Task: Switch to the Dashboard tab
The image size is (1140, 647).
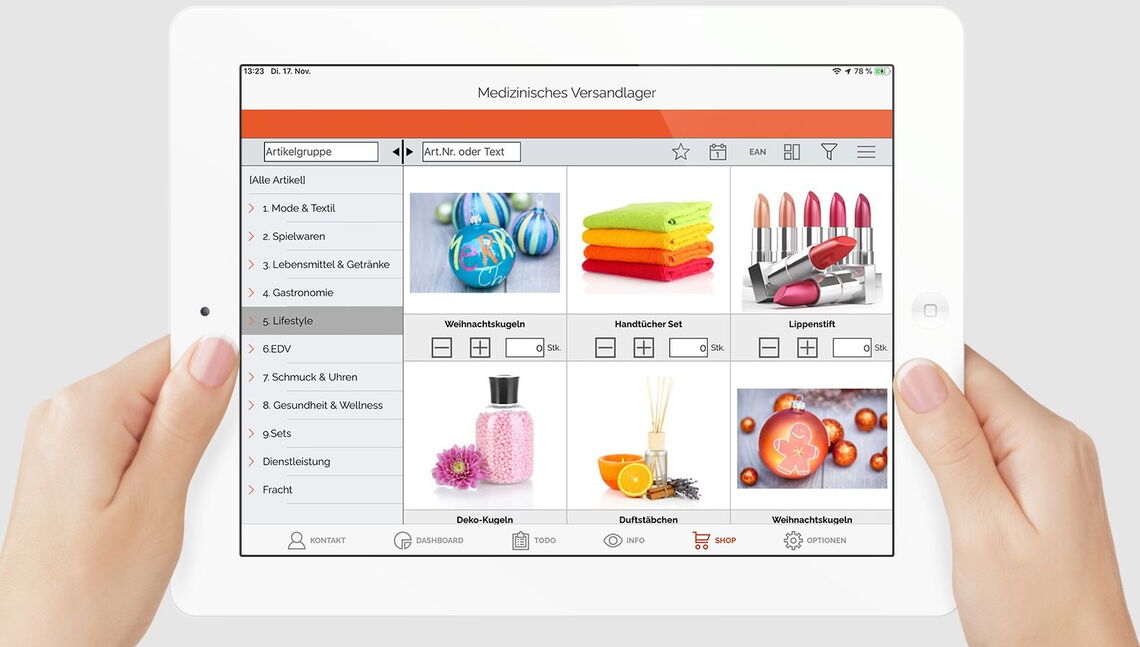Action: click(429, 540)
